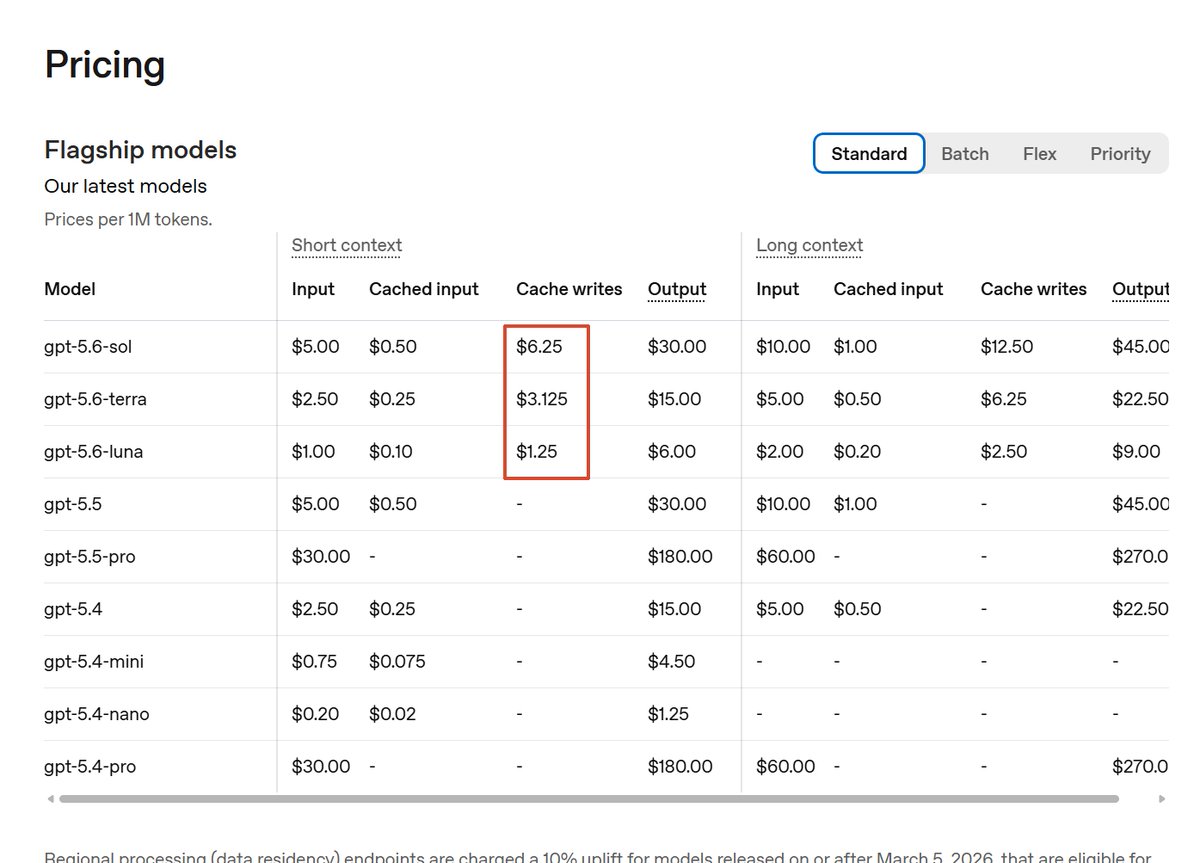The width and height of the screenshot is (1200, 863).
Task: Click the $0.02 cached input price for gpt-5.4-nano
Action: point(392,714)
